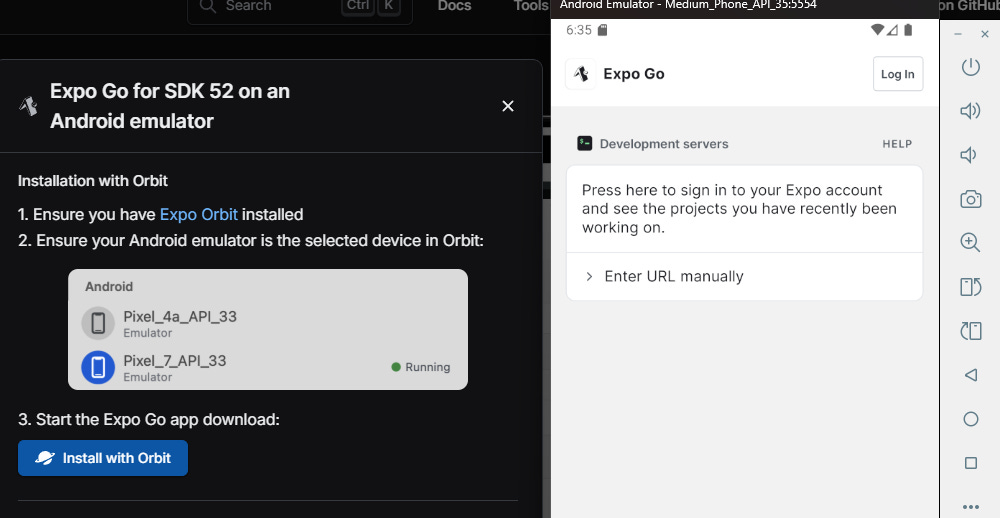The width and height of the screenshot is (1000, 518).
Task: Rotate emulator right using rotate icon
Action: [x=971, y=330]
